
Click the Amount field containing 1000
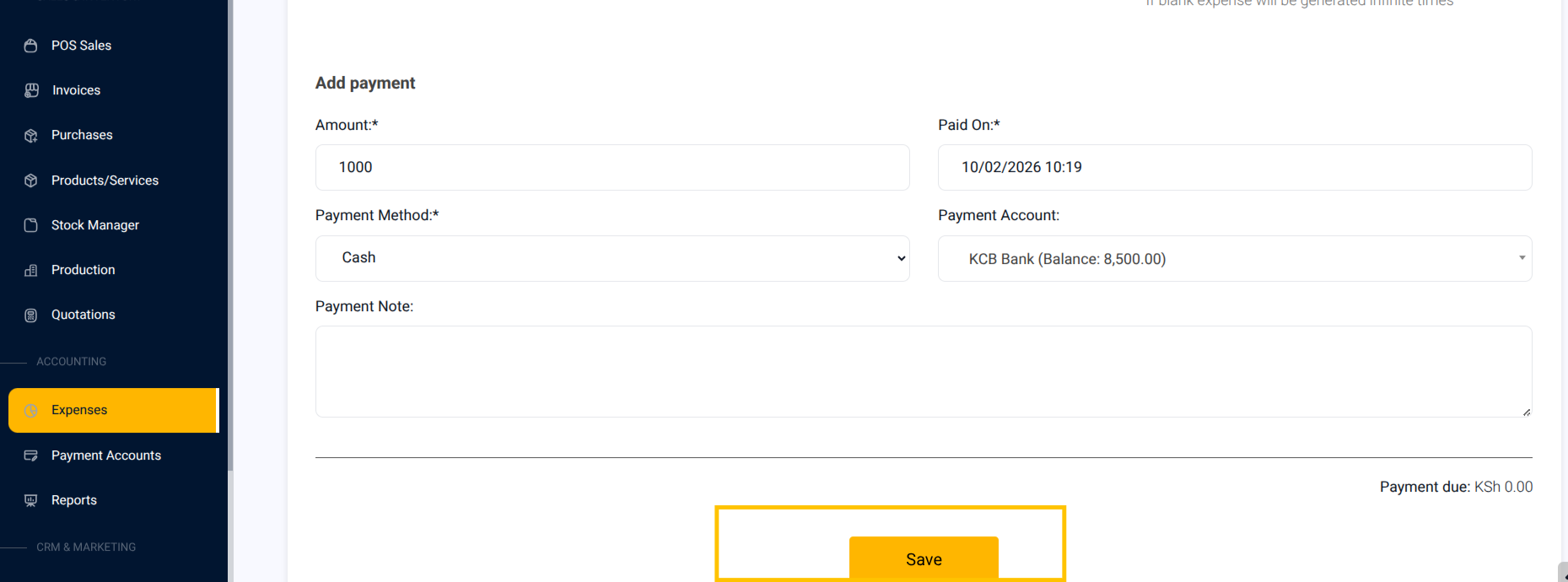click(x=612, y=167)
